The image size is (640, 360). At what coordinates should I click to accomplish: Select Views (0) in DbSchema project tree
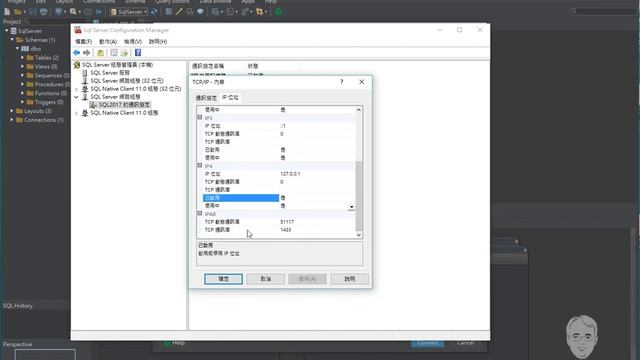(46, 67)
